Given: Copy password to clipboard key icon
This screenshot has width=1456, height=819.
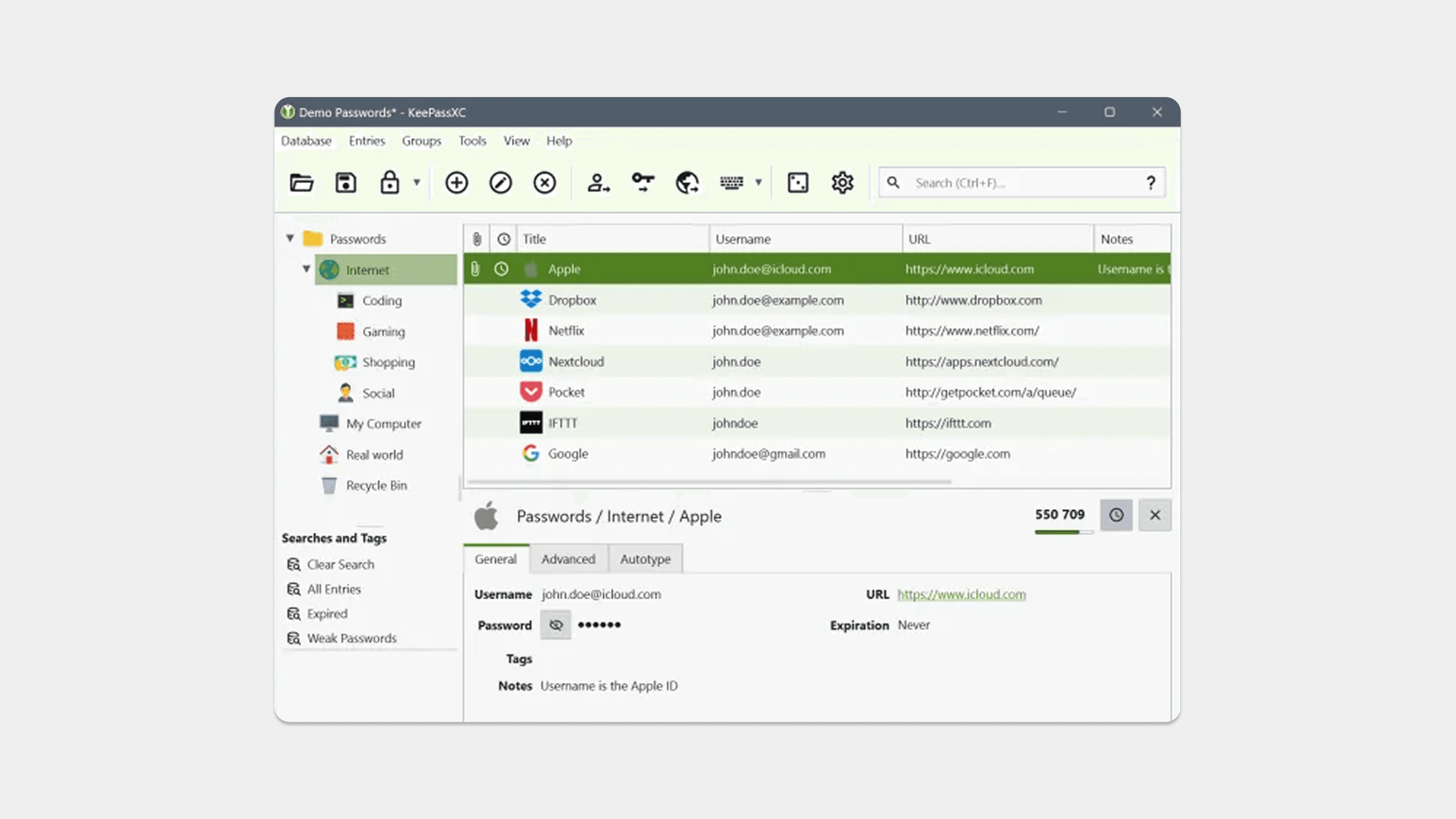Looking at the screenshot, I should (x=643, y=182).
